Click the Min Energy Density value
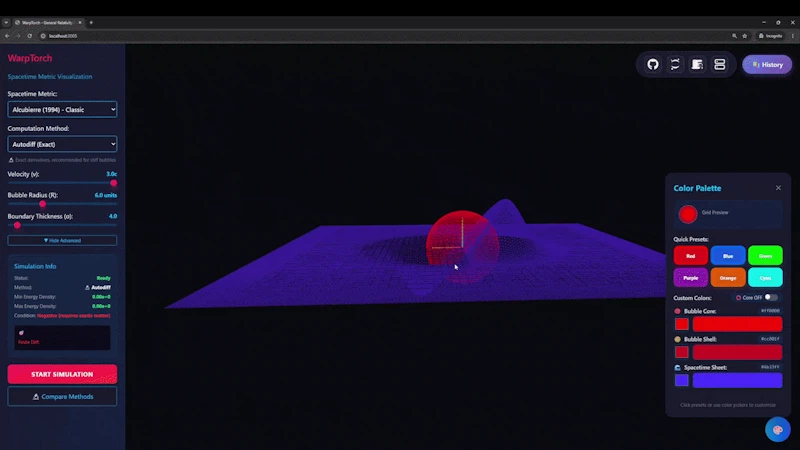The width and height of the screenshot is (800, 450). [101, 296]
